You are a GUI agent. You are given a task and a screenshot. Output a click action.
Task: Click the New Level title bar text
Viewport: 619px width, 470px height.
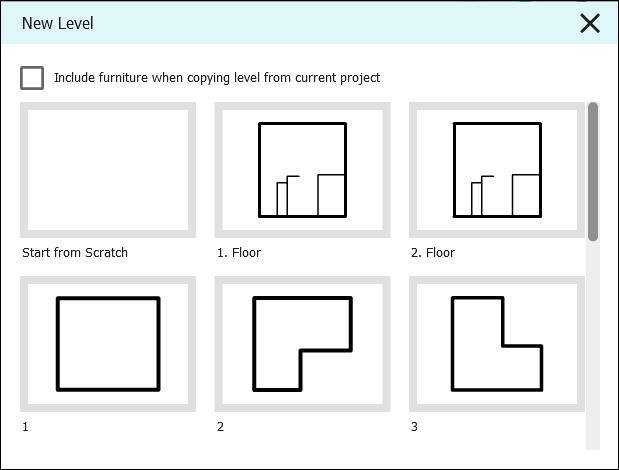(58, 23)
